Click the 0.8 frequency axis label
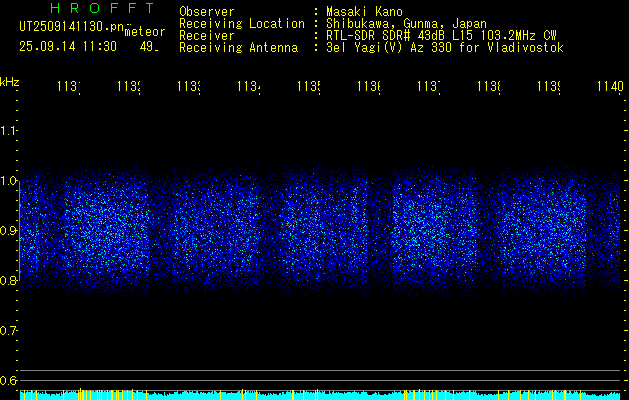Screen dimensions: 629x400 [x=8, y=280]
